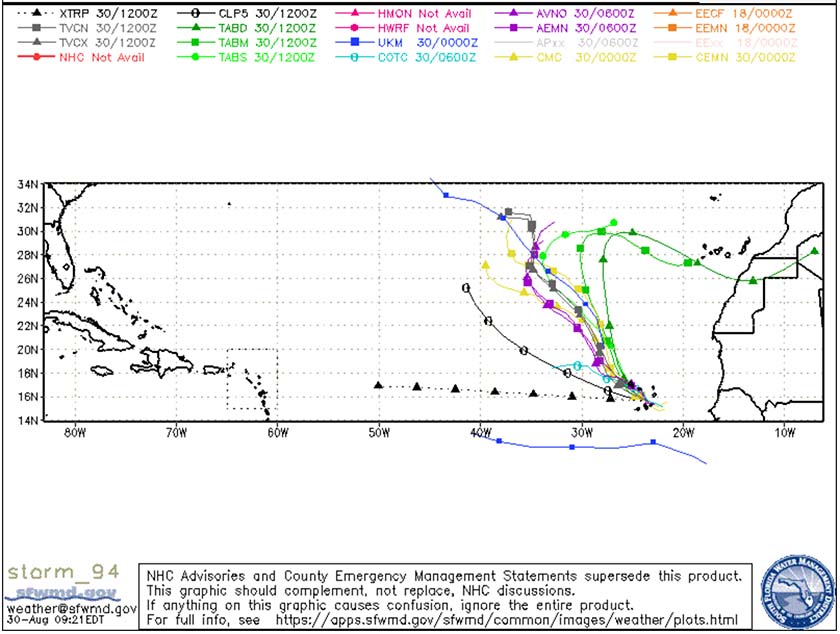Image resolution: width=840 pixels, height=634 pixels.
Task: Click the orange EECF legend marker
Action: (672, 14)
